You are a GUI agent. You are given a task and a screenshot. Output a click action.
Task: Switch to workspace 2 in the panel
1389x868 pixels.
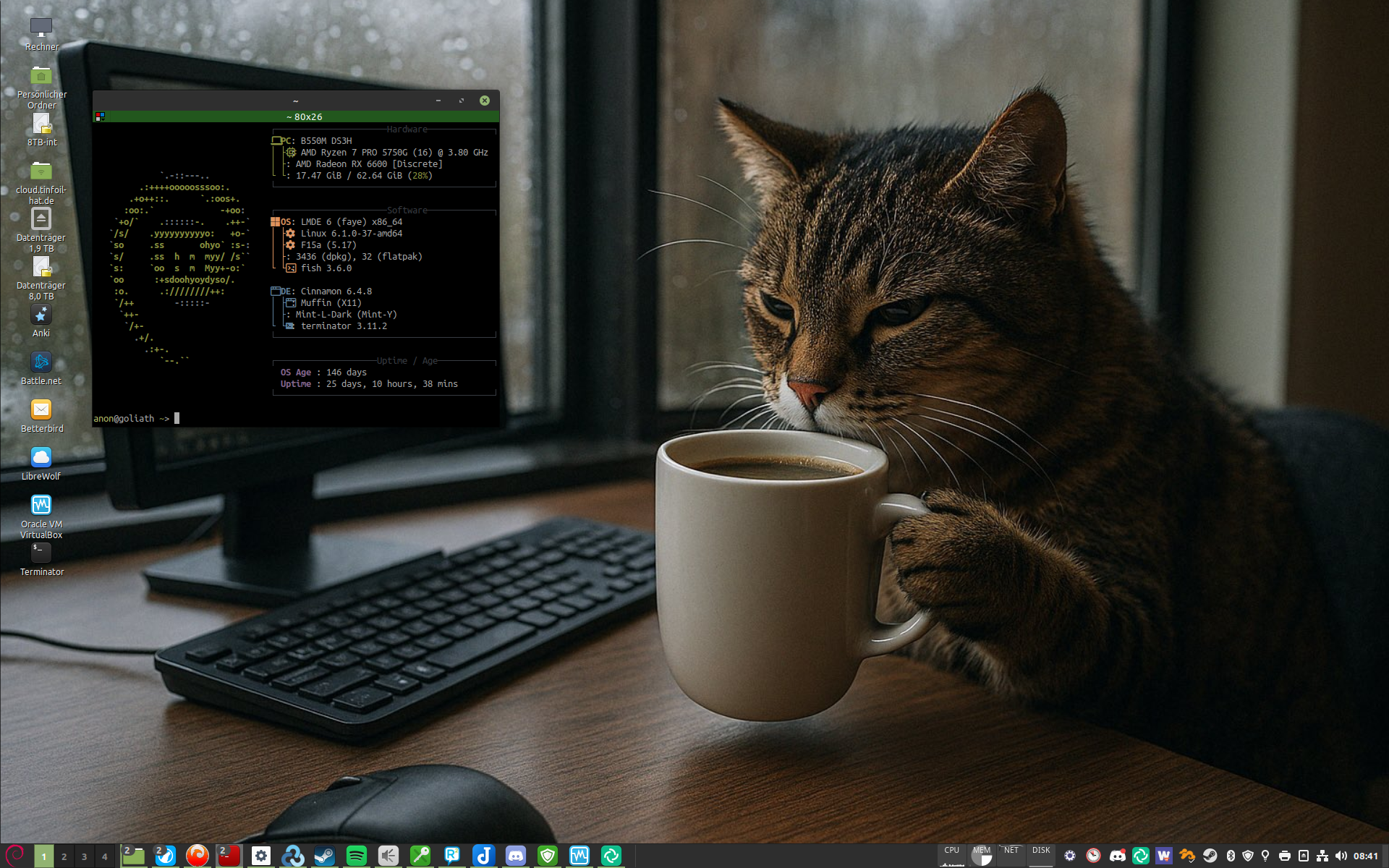[64, 856]
